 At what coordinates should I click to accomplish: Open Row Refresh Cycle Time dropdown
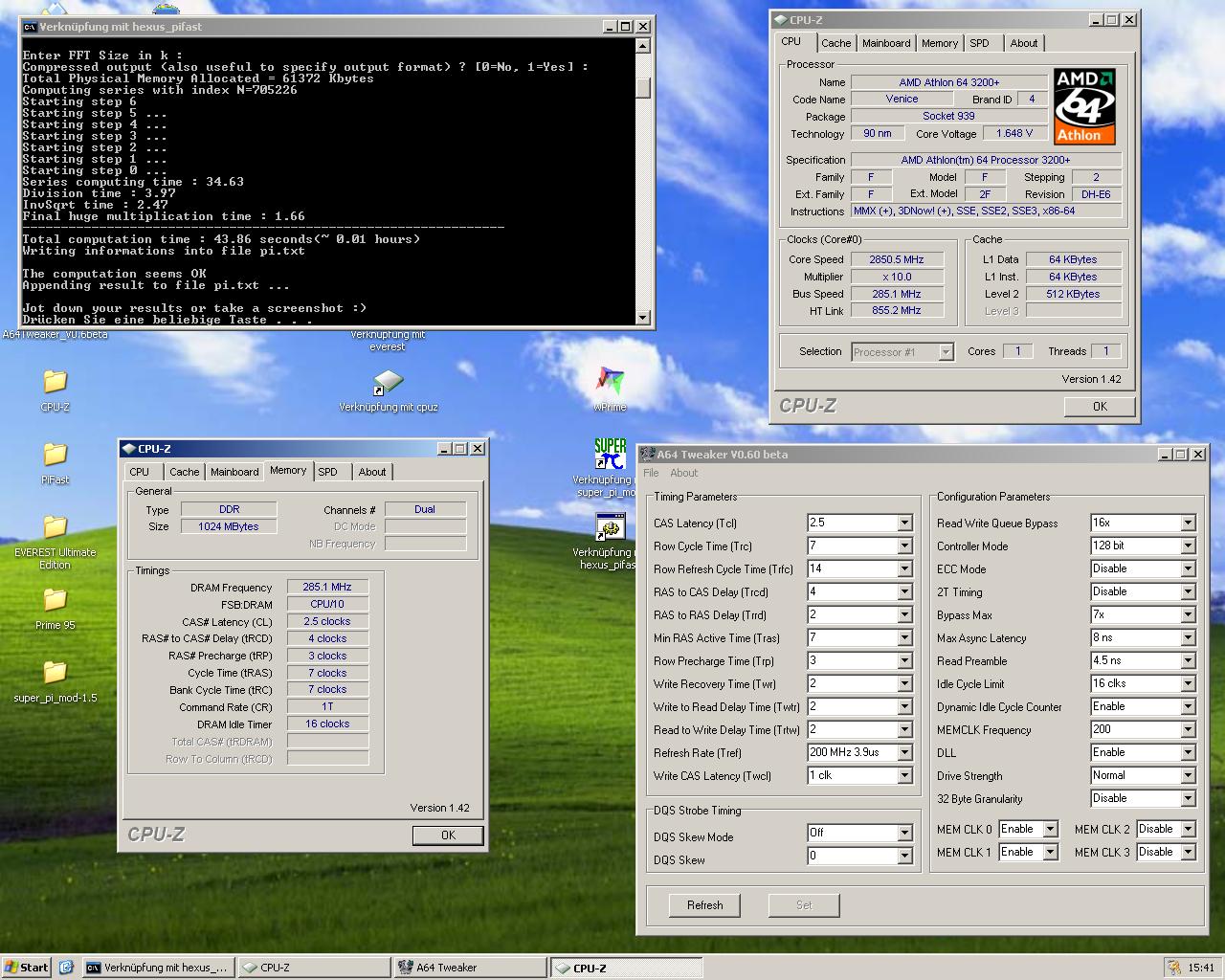(x=904, y=569)
